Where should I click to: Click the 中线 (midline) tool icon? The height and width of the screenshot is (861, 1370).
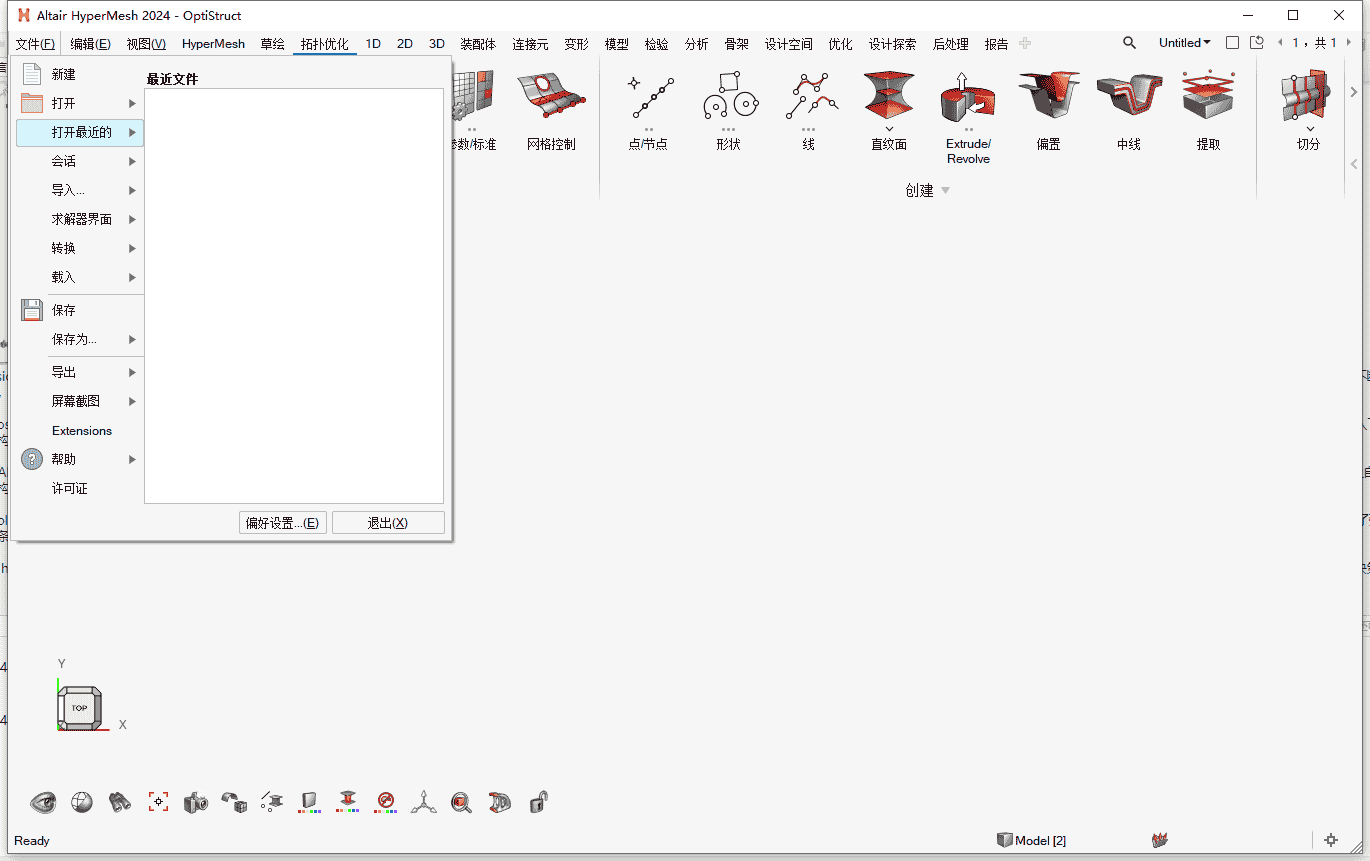coord(1128,98)
